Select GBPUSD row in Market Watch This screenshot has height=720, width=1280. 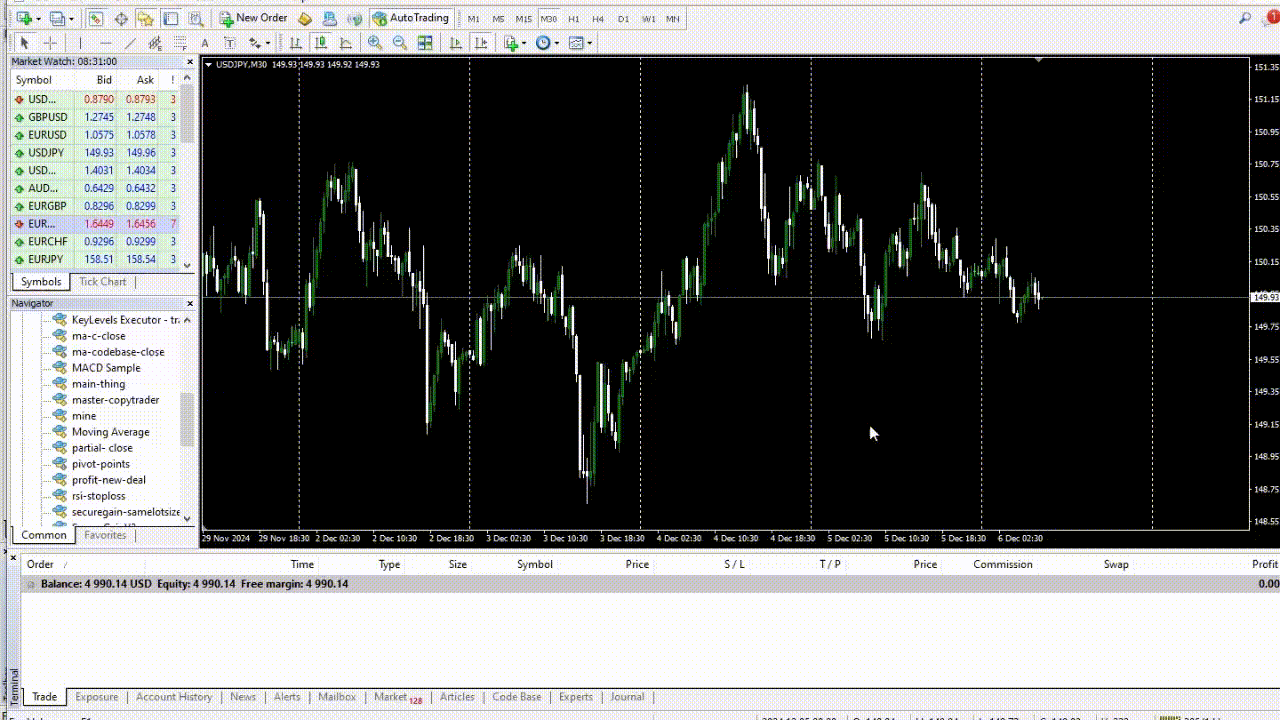tap(97, 117)
